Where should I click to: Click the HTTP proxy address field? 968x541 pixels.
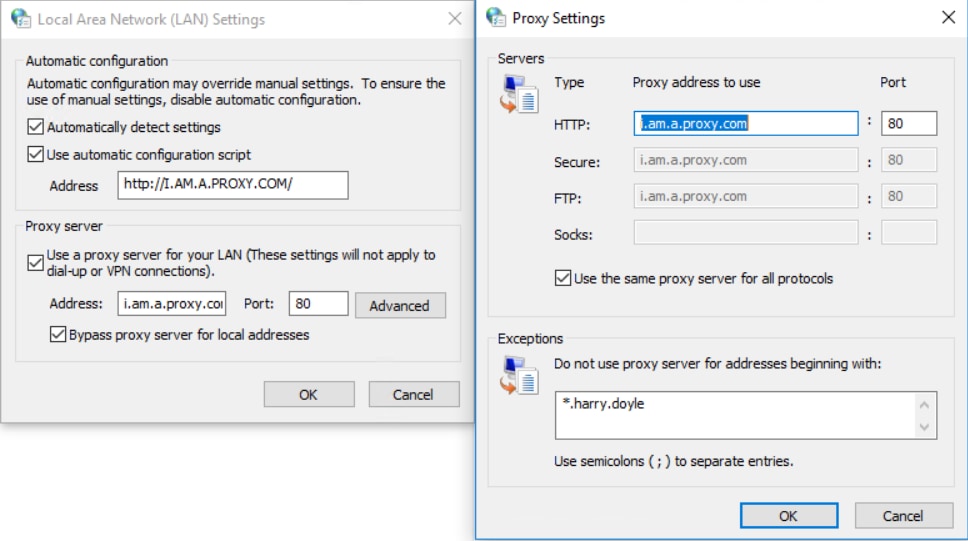(x=746, y=124)
